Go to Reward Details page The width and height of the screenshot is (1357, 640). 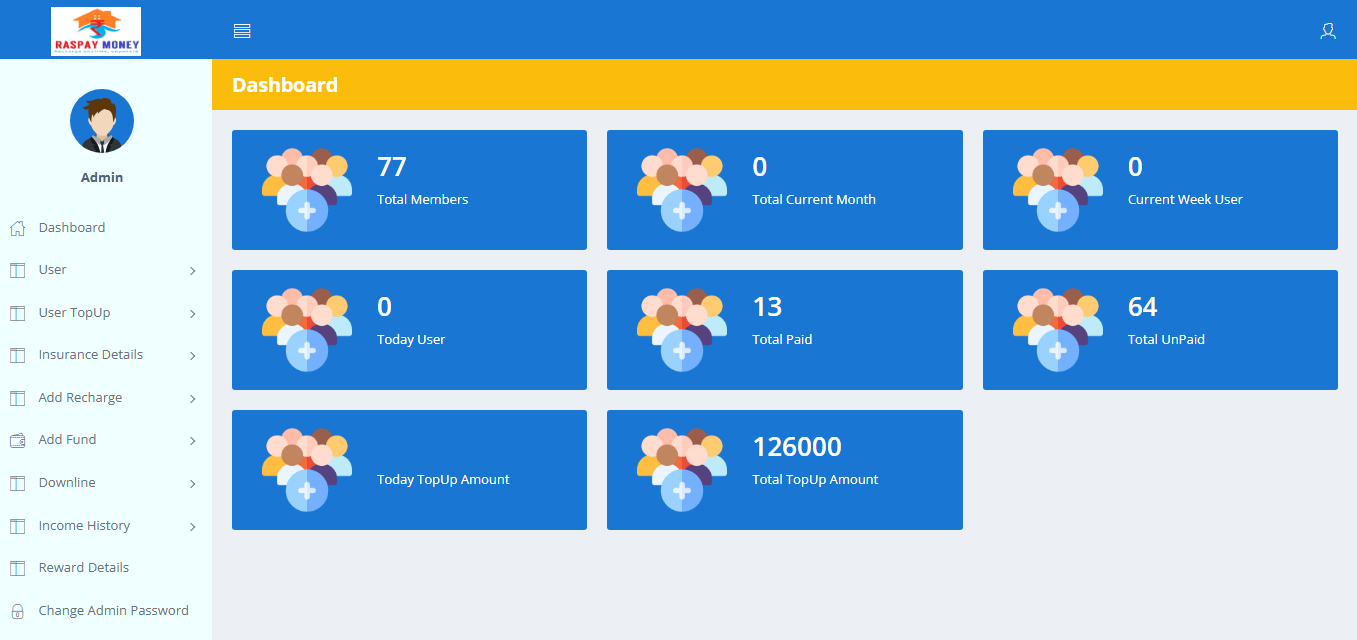click(84, 568)
